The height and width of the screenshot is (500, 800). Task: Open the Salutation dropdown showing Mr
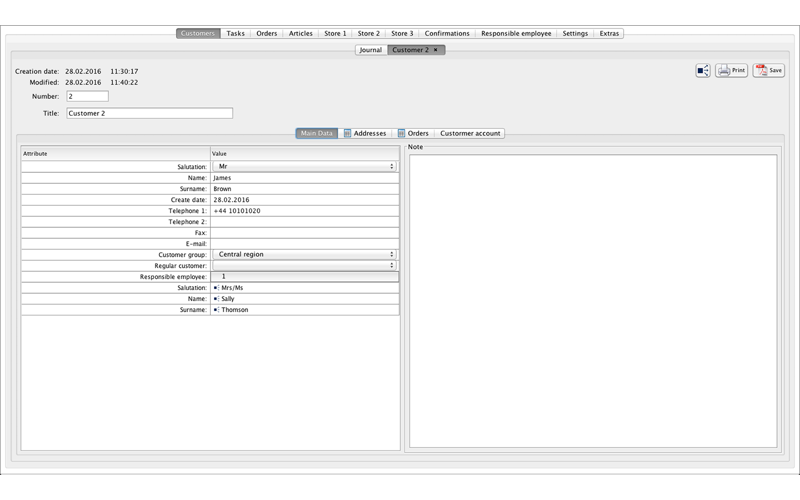click(305, 166)
